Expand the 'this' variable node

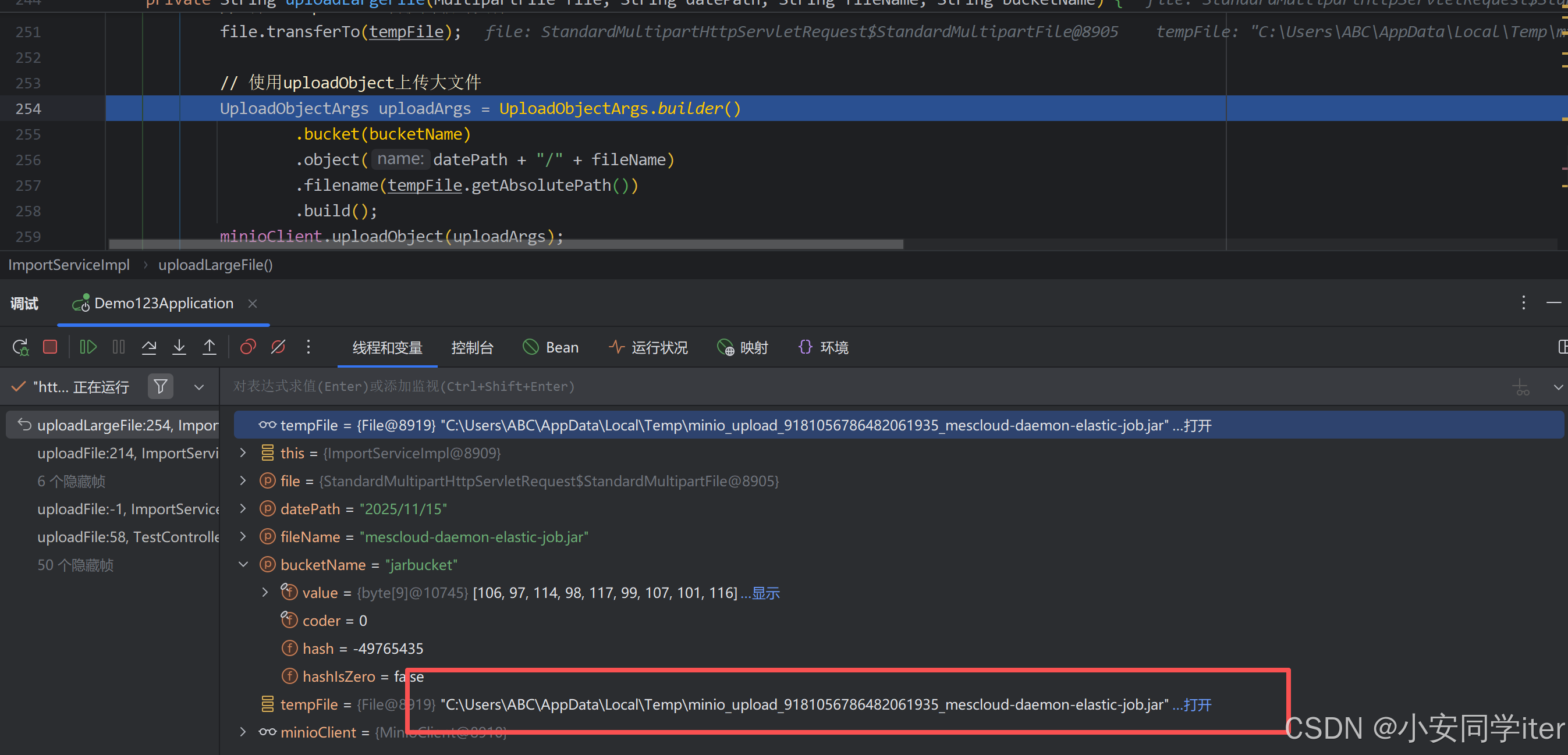click(243, 453)
